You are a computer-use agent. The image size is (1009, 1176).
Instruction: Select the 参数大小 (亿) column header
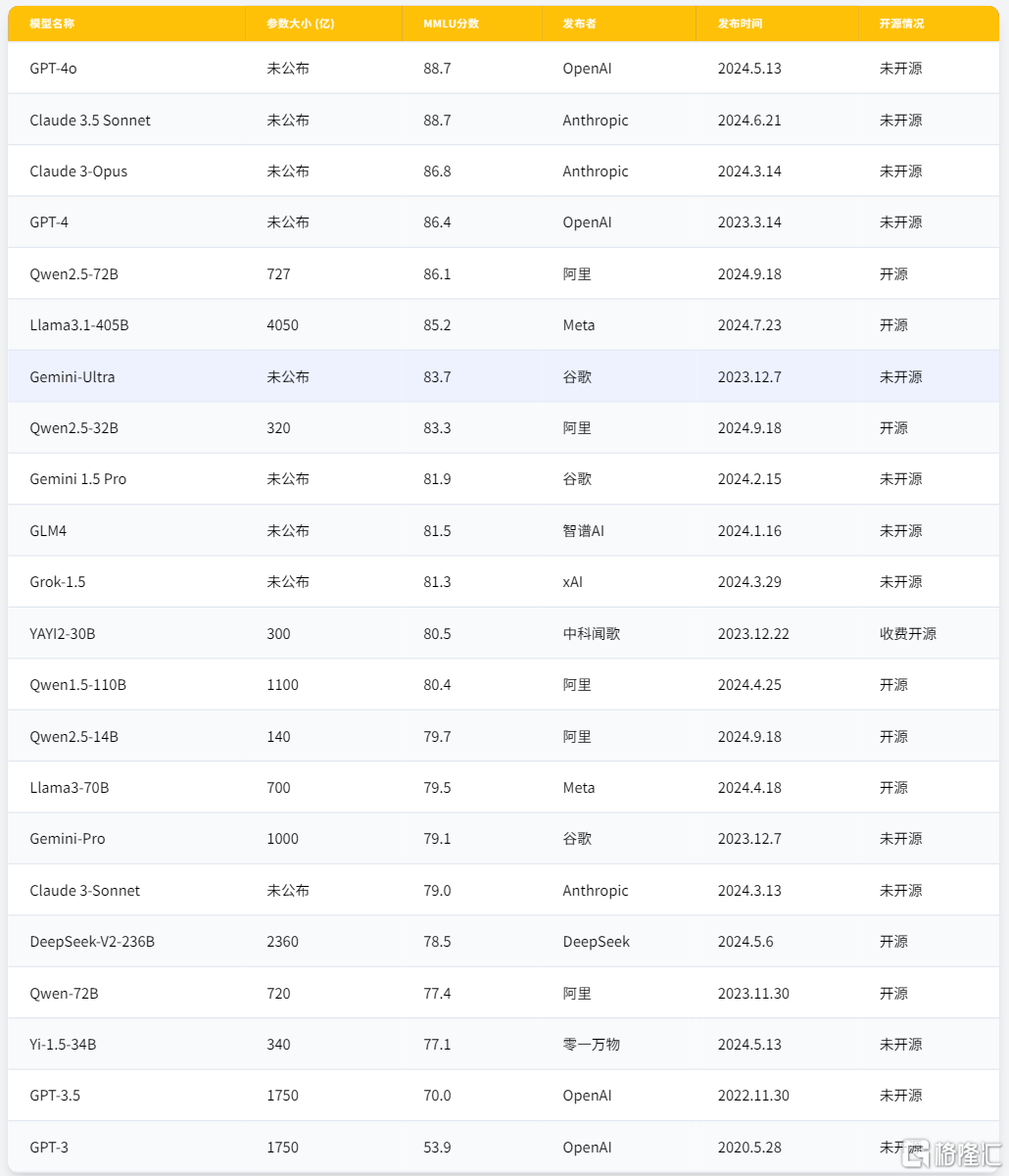click(301, 24)
